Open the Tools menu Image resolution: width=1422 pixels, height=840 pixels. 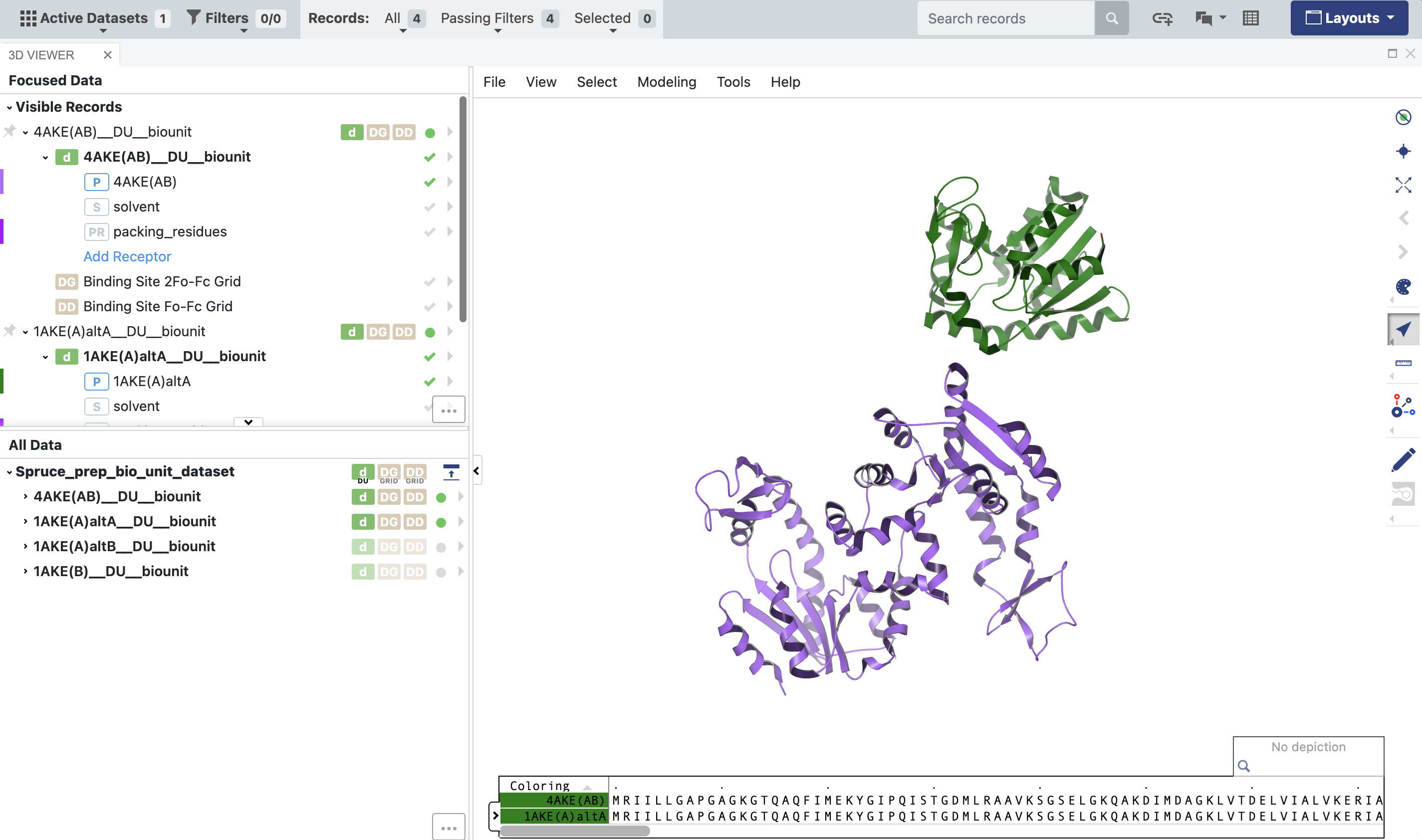point(733,82)
